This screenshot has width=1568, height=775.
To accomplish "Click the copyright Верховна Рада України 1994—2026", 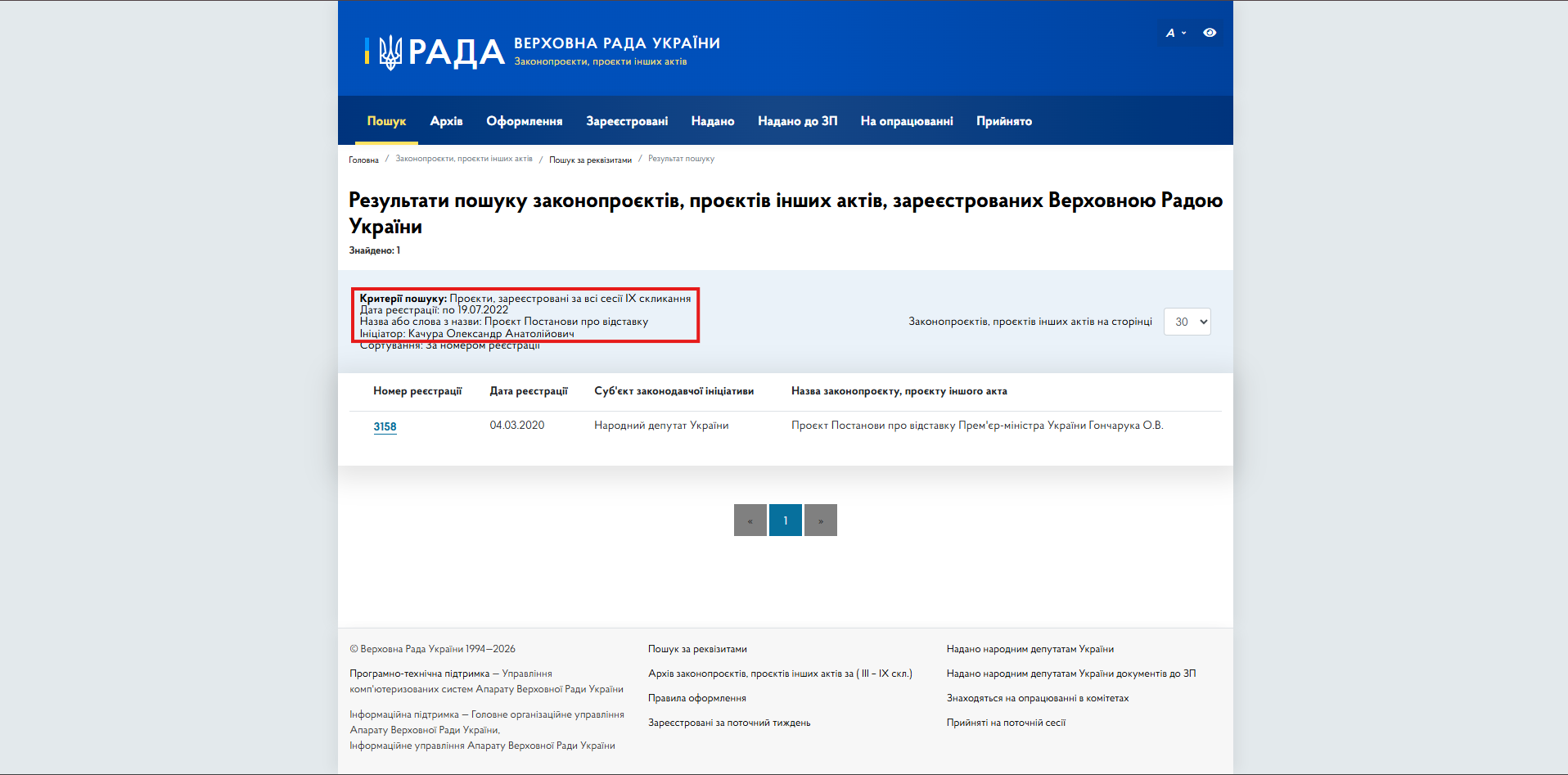I will (432, 649).
